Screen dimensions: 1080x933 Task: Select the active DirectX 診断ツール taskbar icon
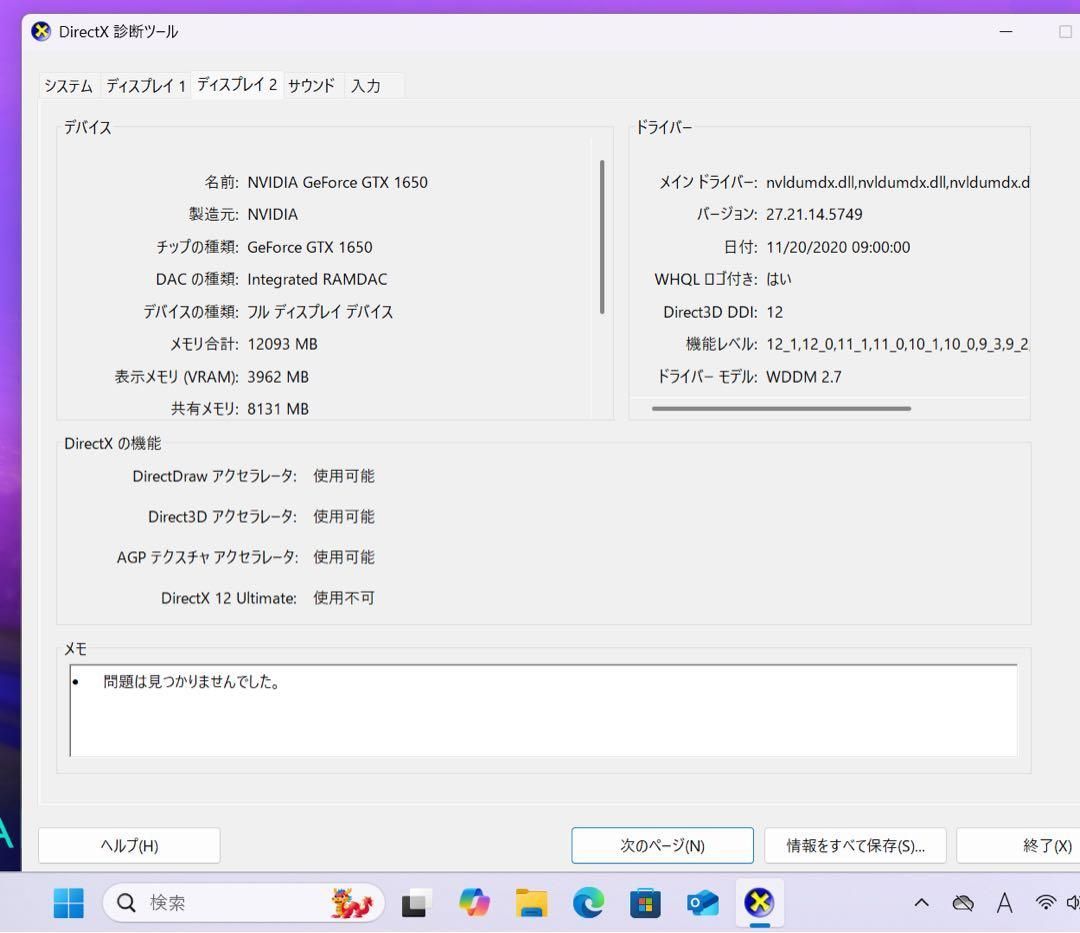[x=760, y=902]
